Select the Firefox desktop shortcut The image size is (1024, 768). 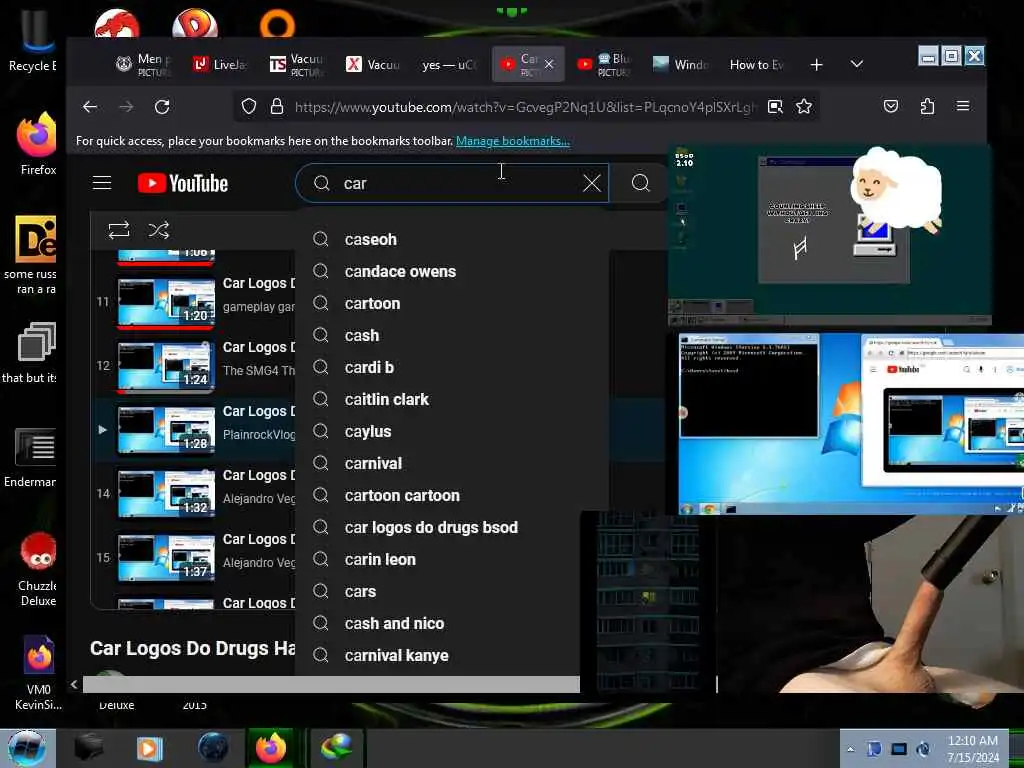coord(37,145)
